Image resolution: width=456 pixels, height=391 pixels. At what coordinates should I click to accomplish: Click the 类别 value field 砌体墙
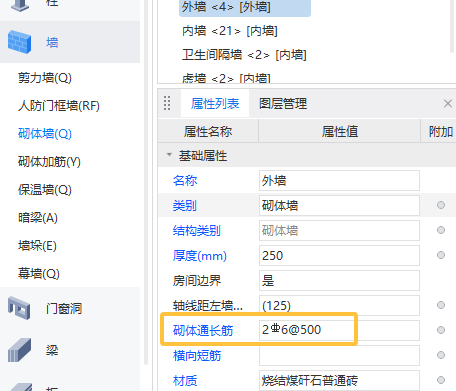coord(339,205)
